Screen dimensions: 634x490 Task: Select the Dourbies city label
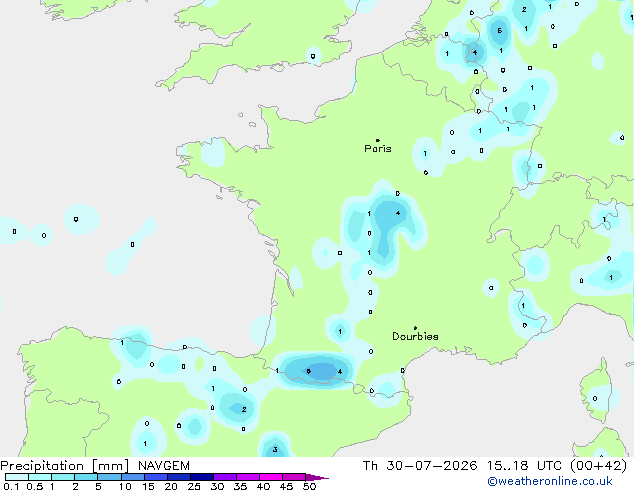click(x=415, y=336)
